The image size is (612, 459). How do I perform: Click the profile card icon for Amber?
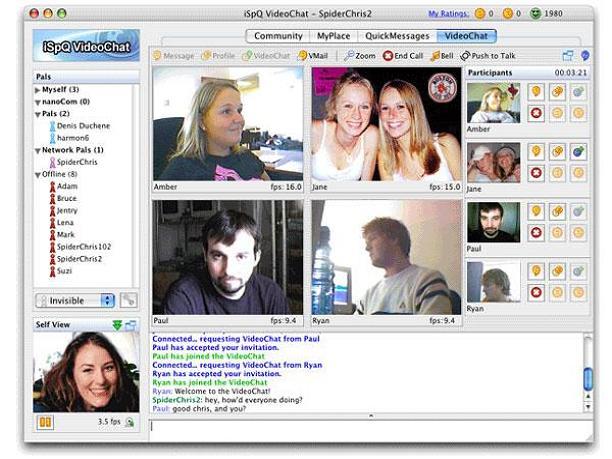tap(557, 92)
